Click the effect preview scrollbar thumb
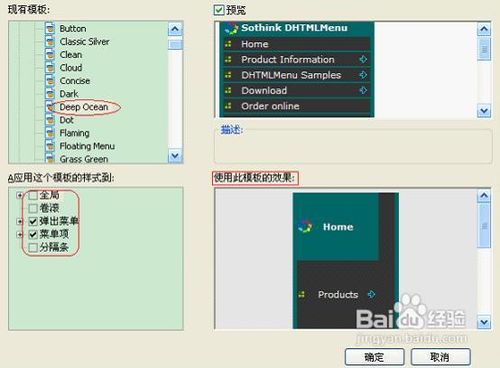 (484, 226)
